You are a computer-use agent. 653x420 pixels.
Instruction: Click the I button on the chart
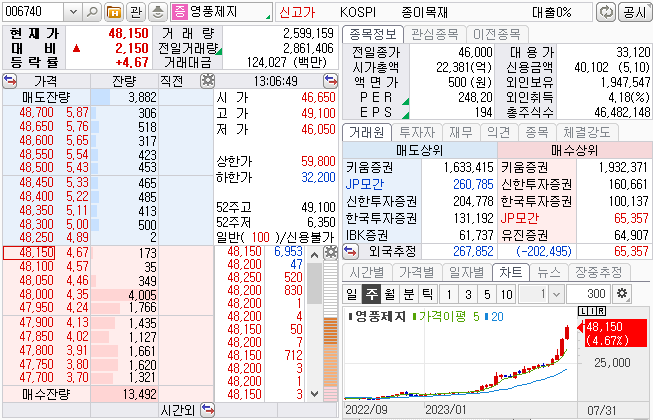tap(591, 311)
